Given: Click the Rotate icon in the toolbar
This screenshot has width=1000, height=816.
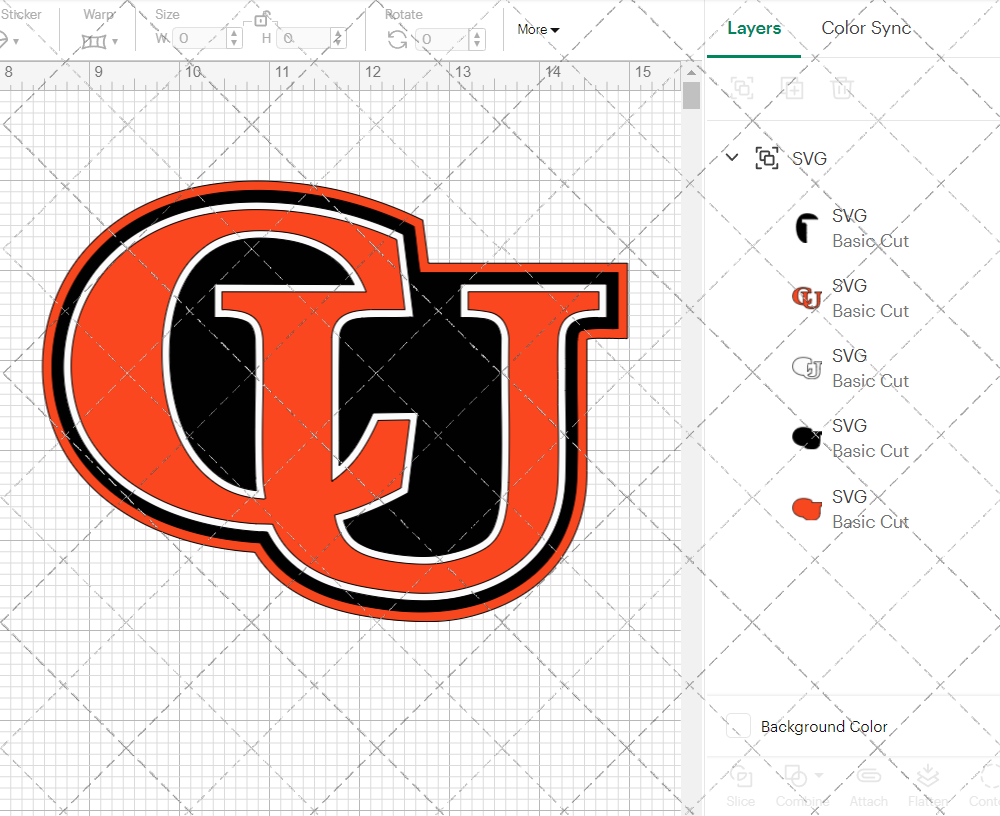Looking at the screenshot, I should [x=397, y=39].
